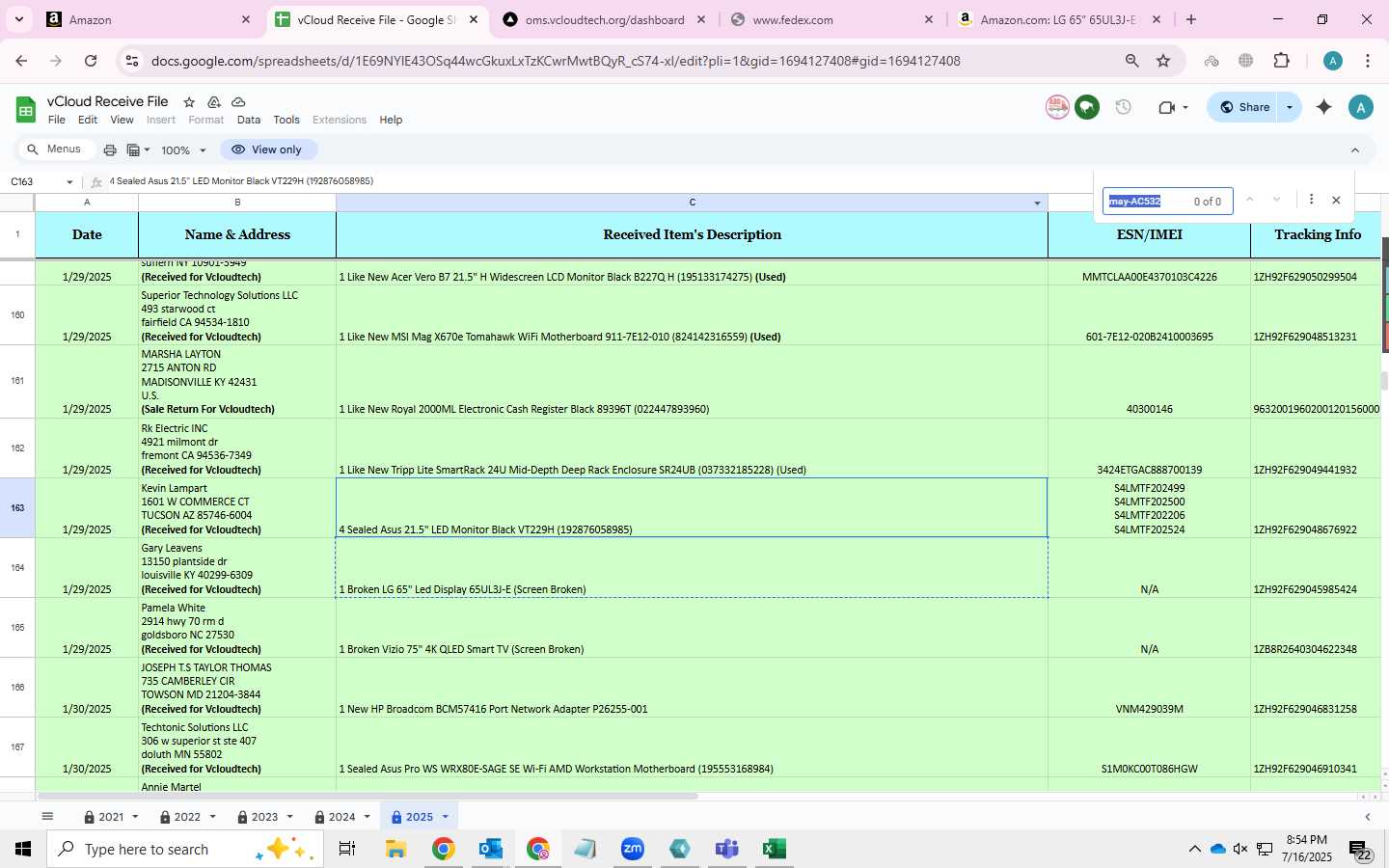Screen dimensions: 1389x868
Task: Click the Chrome extensions puzzle icon
Action: tap(1281, 61)
